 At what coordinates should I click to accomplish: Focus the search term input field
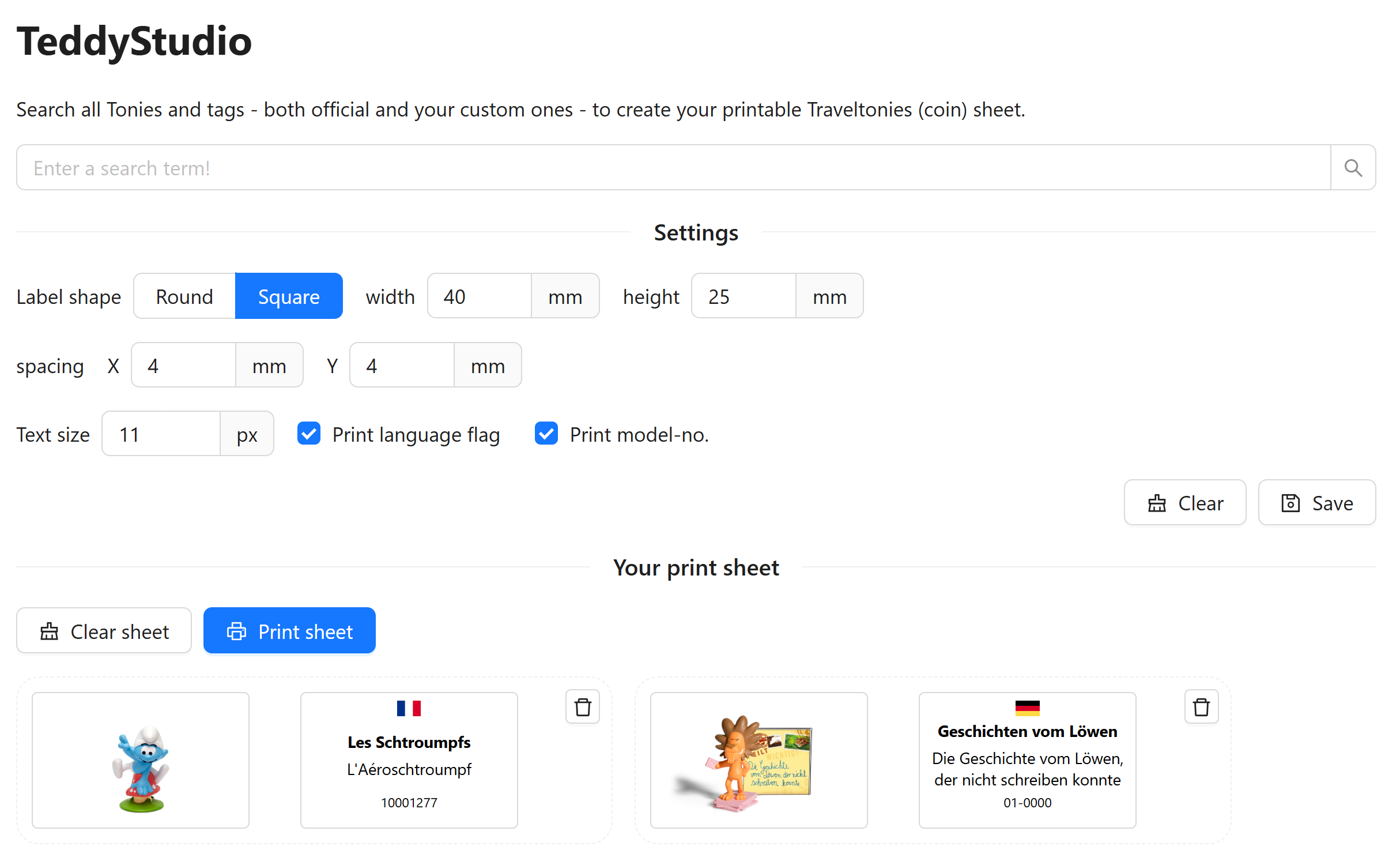click(673, 168)
